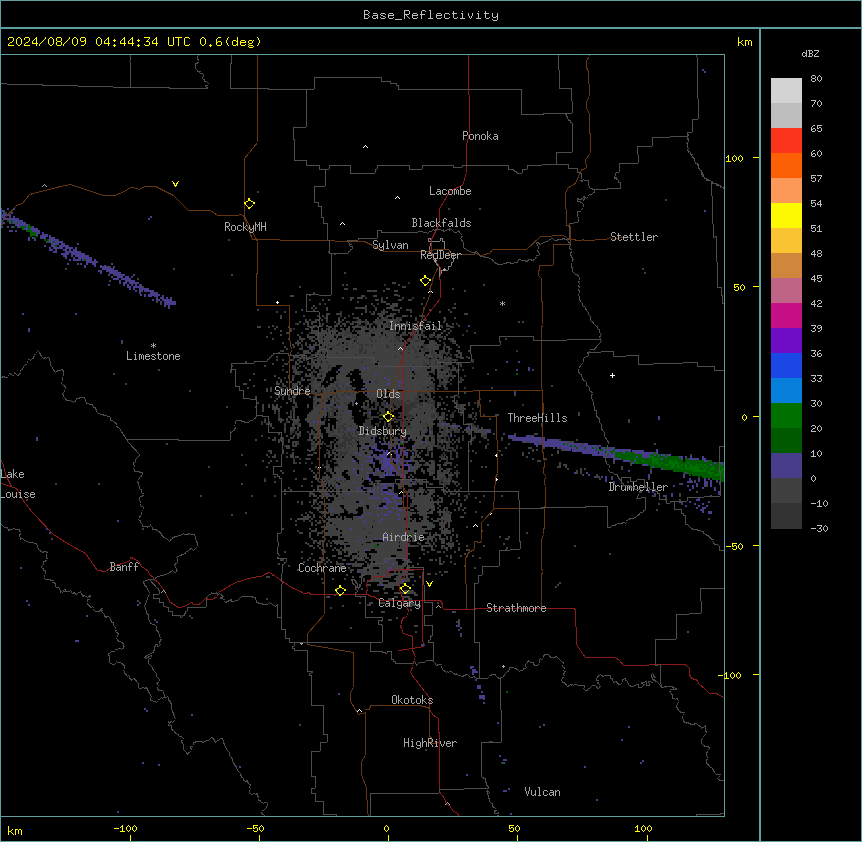Select the Lake Louise label

pyautogui.click(x=16, y=484)
